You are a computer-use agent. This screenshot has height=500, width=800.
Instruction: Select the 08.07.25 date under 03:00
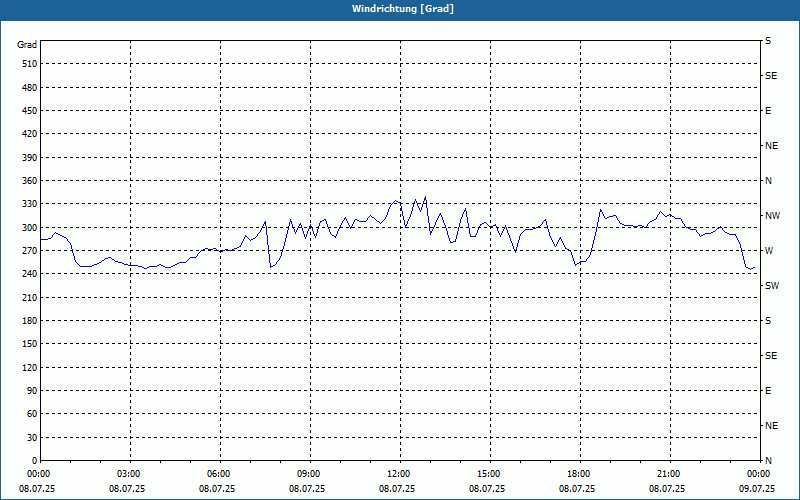point(127,489)
